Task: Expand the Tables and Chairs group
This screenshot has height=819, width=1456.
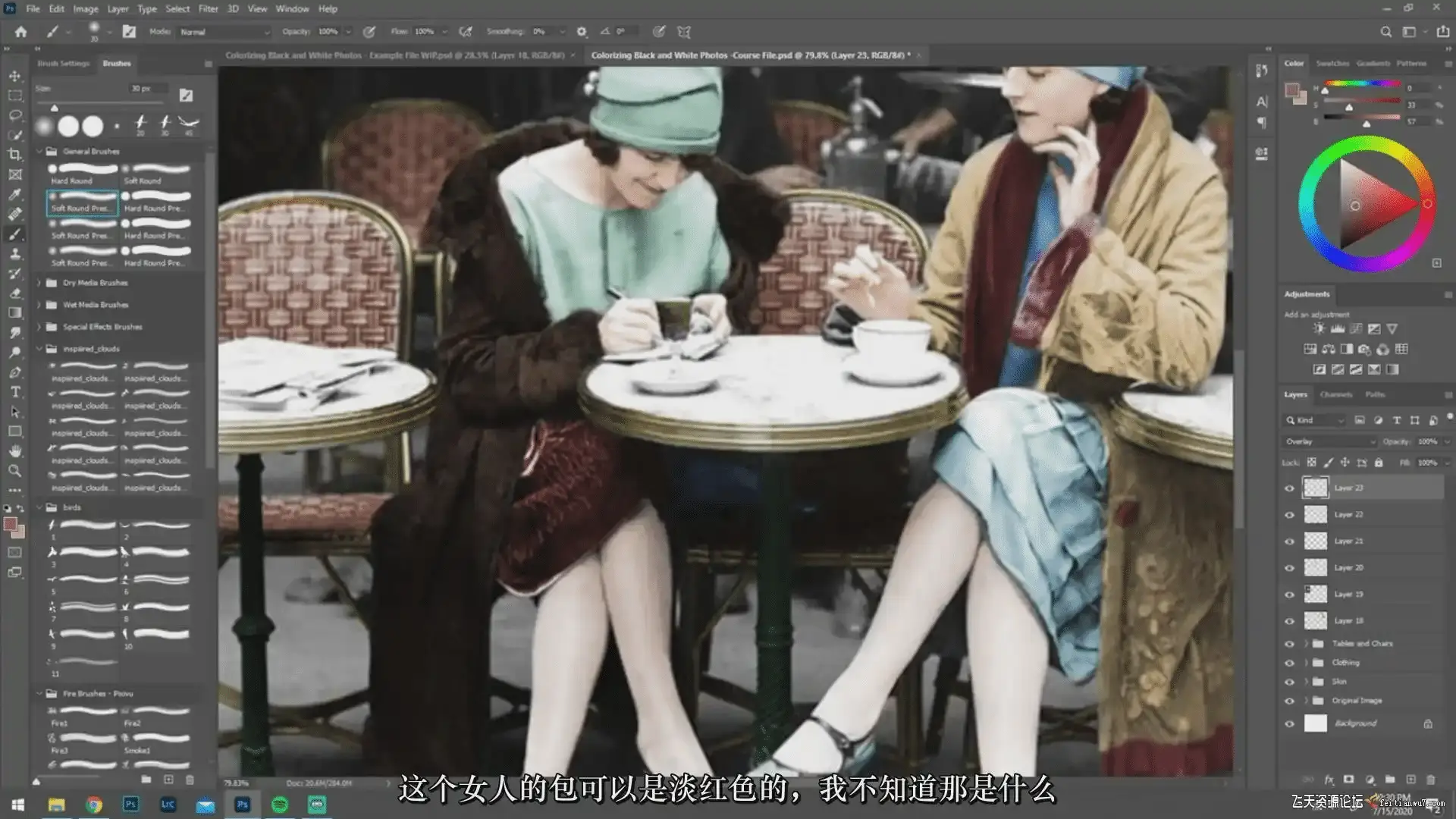Action: [x=1306, y=644]
